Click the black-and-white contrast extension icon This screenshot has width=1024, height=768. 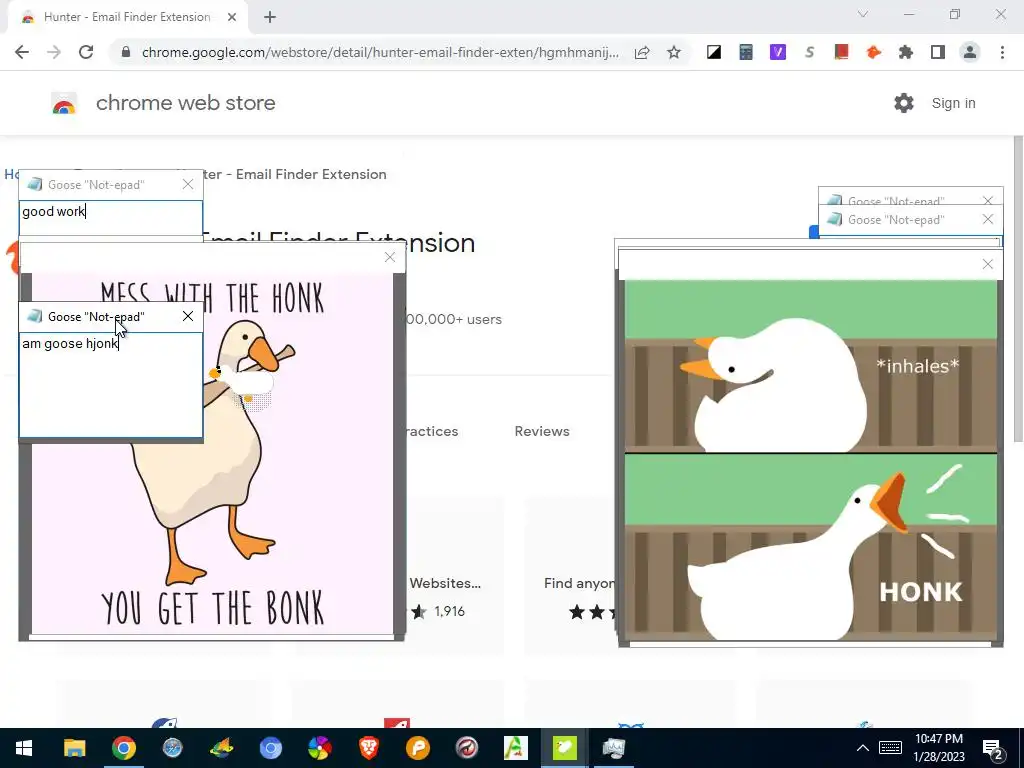[x=714, y=52]
